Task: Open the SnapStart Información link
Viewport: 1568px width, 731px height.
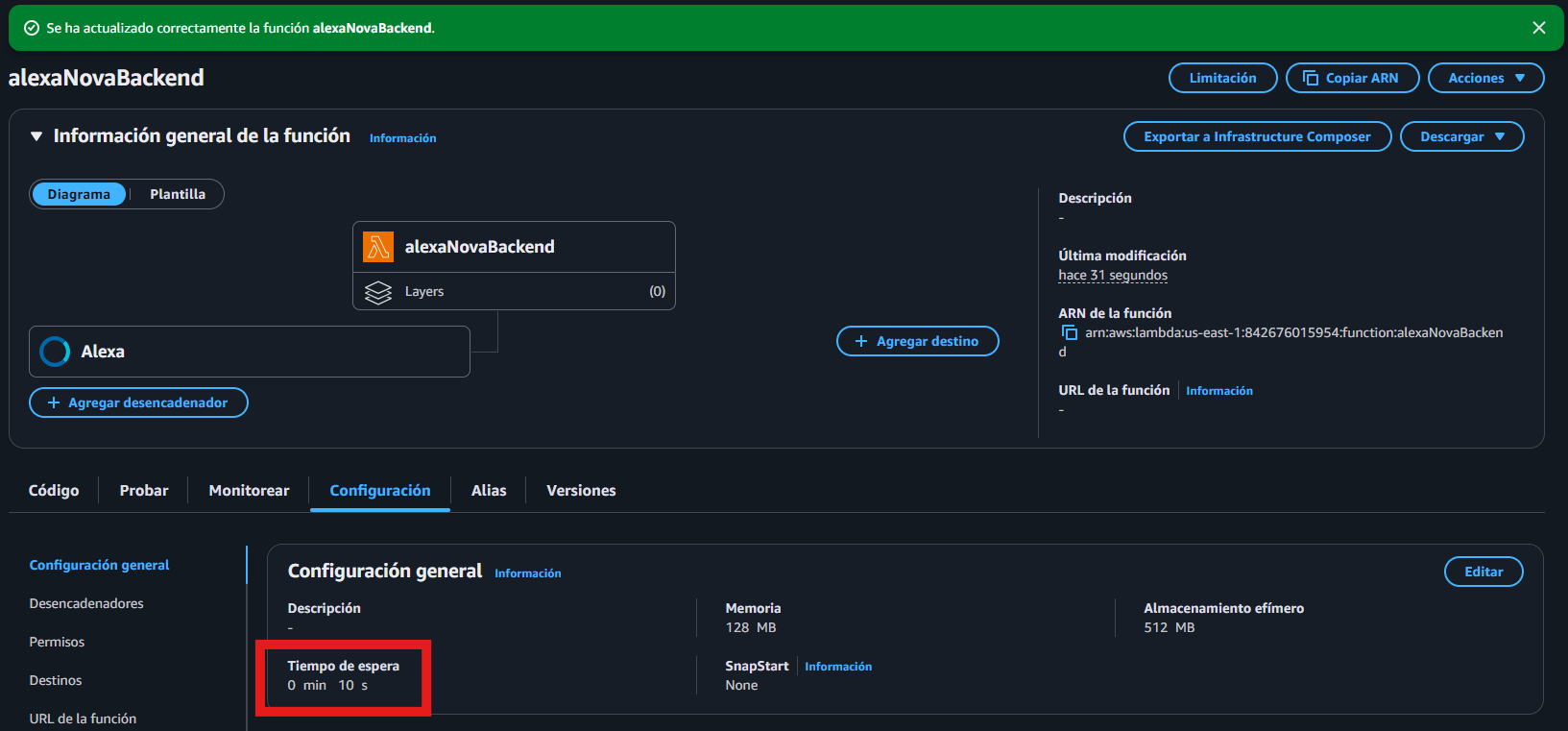Action: point(837,667)
